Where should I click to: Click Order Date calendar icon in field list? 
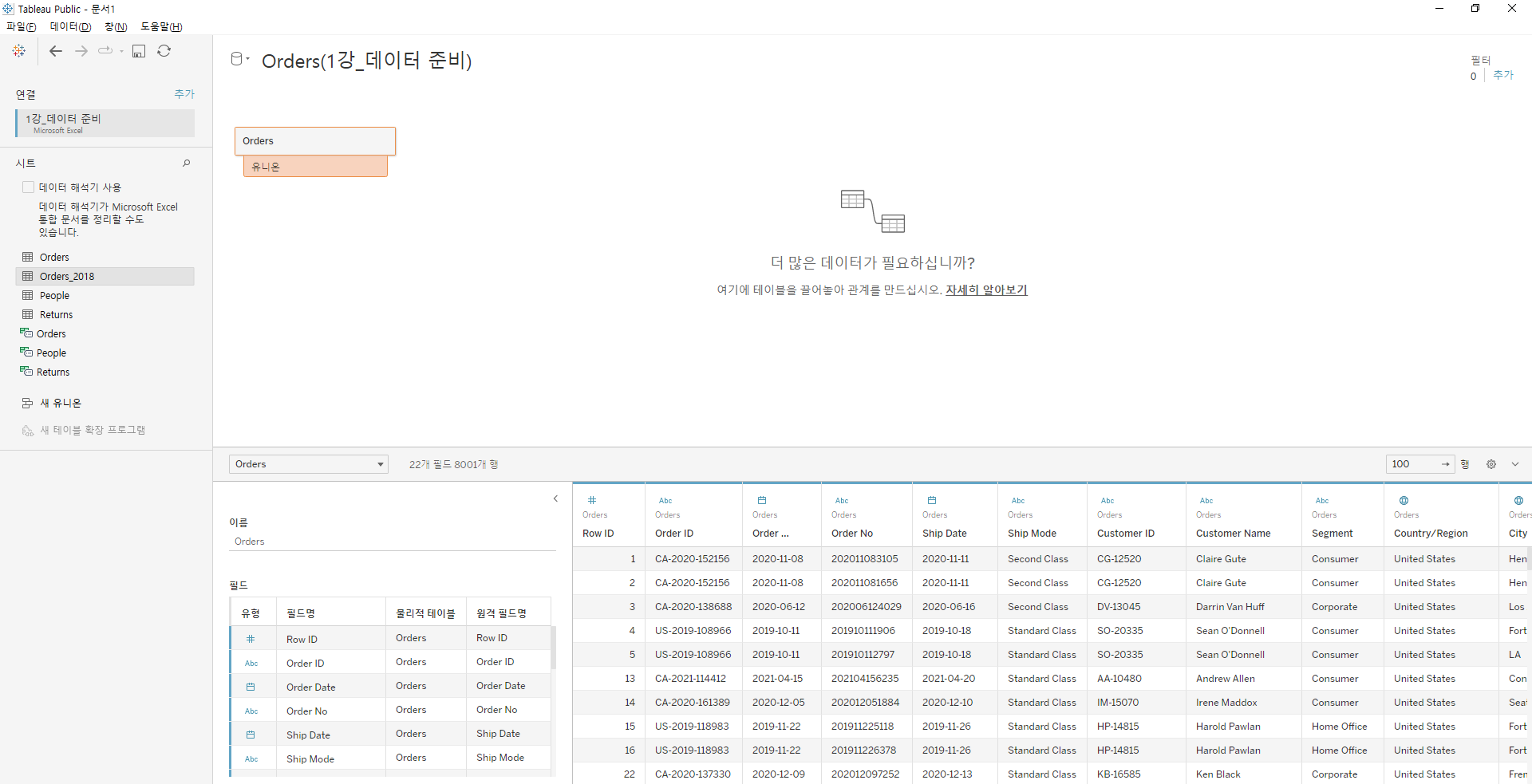251,687
